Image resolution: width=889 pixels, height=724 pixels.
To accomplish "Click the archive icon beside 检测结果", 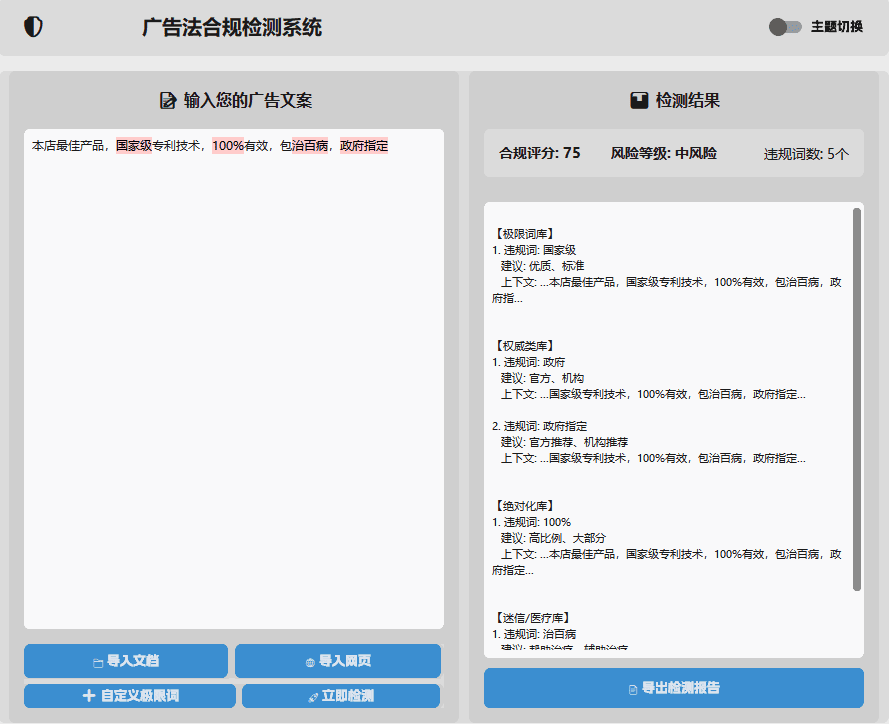I will click(x=639, y=100).
